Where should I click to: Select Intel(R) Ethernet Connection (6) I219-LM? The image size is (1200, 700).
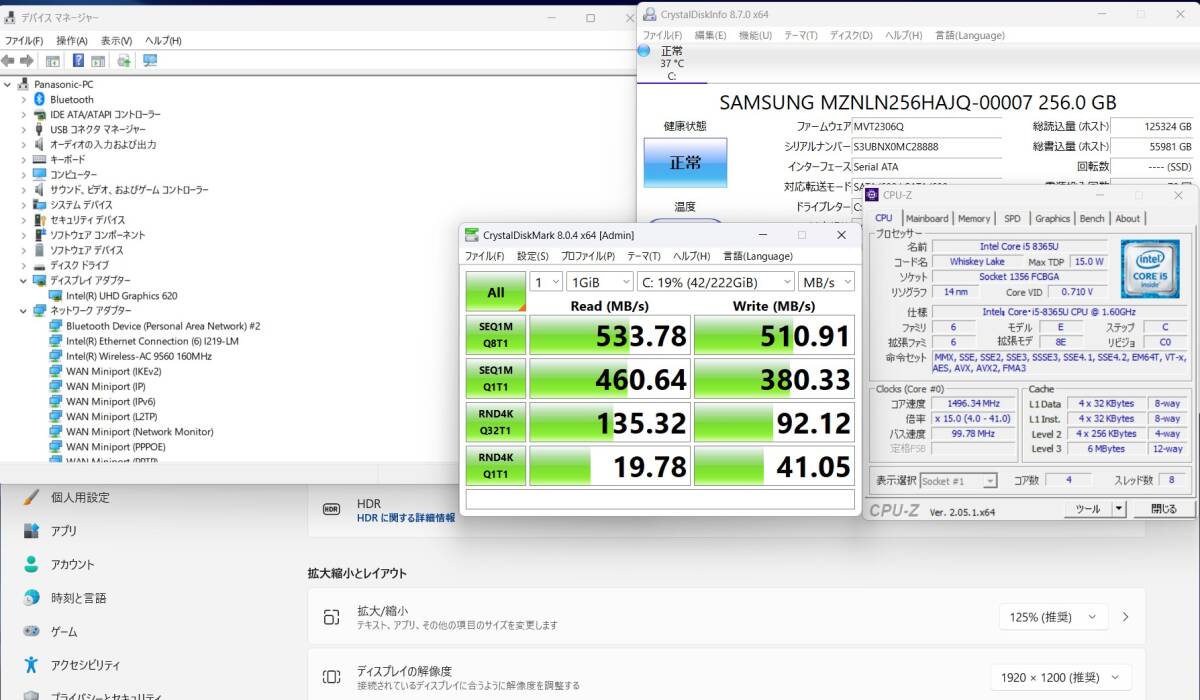pos(152,341)
